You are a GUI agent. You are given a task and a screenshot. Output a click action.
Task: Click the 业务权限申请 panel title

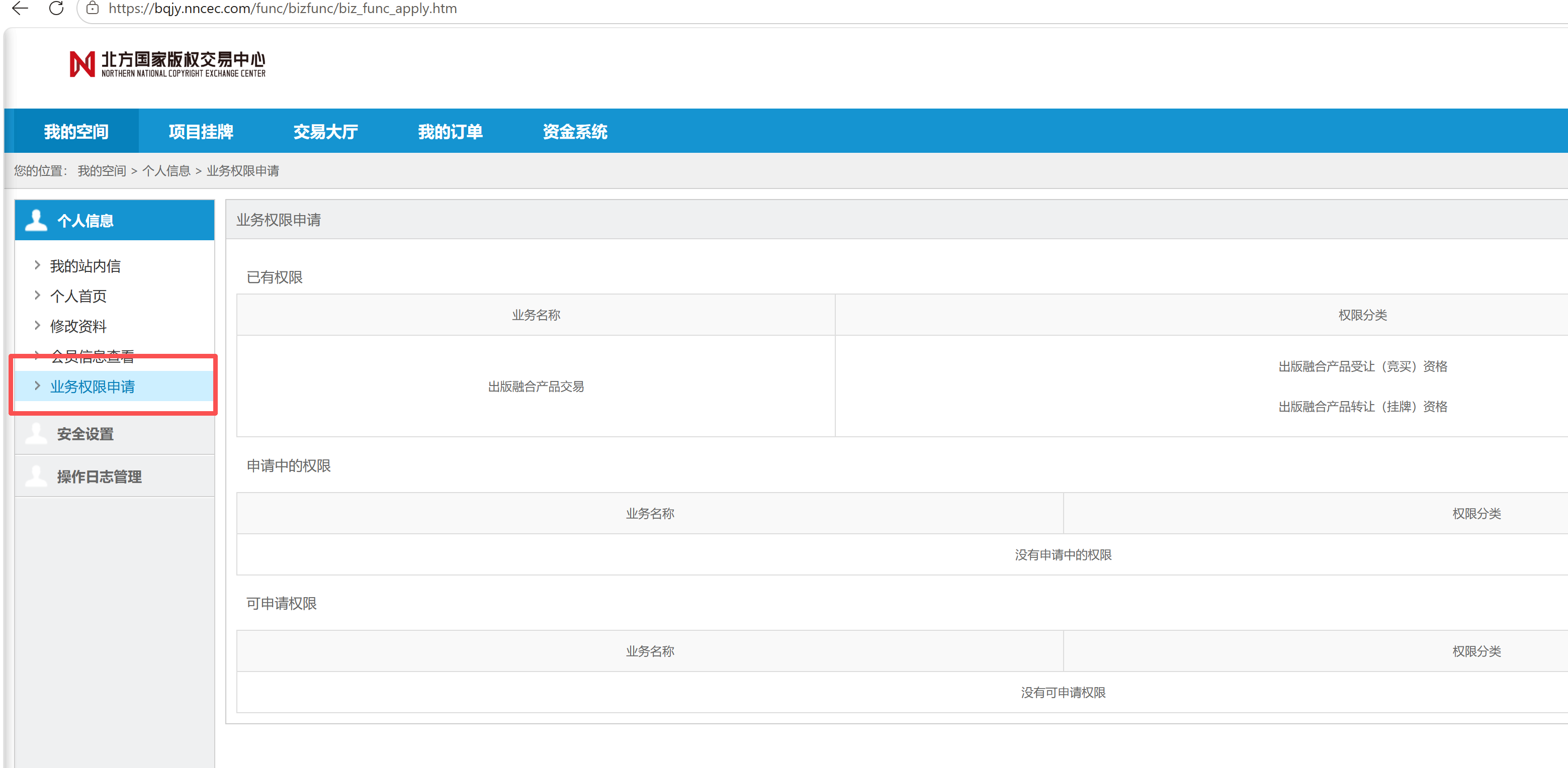[x=279, y=220]
